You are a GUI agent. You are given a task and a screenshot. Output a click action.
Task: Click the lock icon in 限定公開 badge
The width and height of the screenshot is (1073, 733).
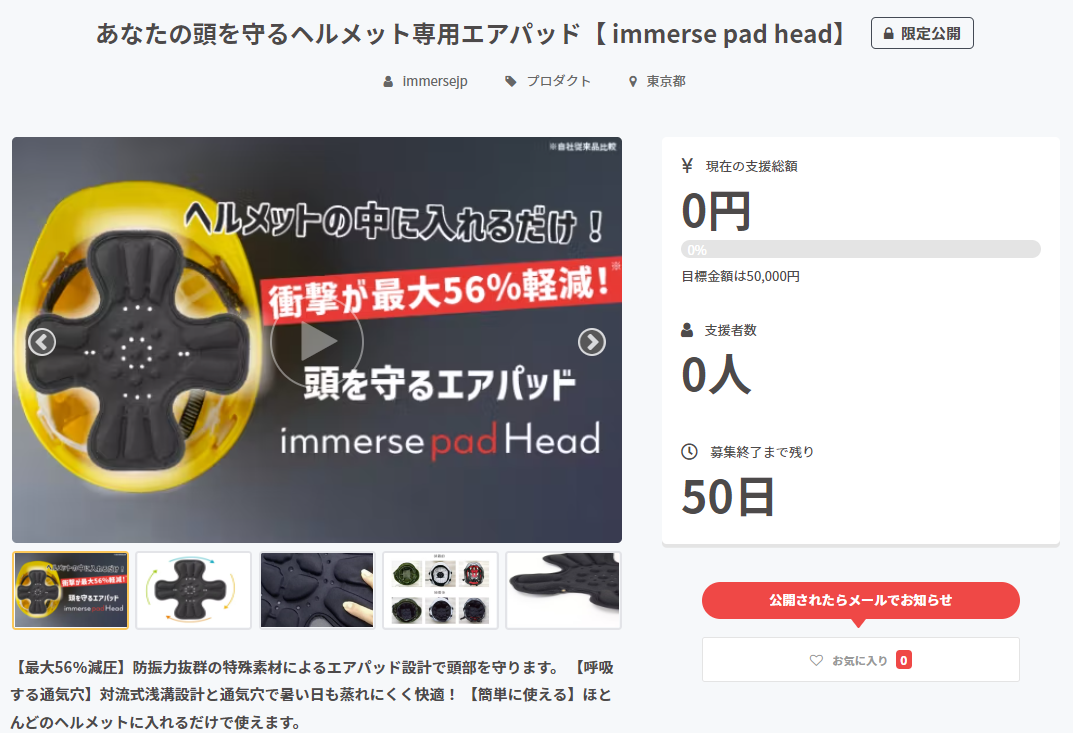pyautogui.click(x=888, y=34)
